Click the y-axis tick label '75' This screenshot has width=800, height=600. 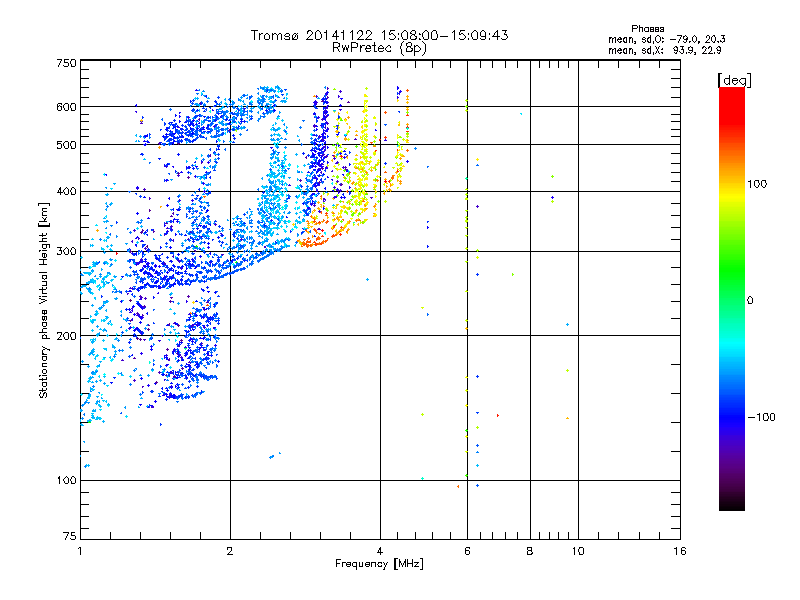(x=70, y=536)
